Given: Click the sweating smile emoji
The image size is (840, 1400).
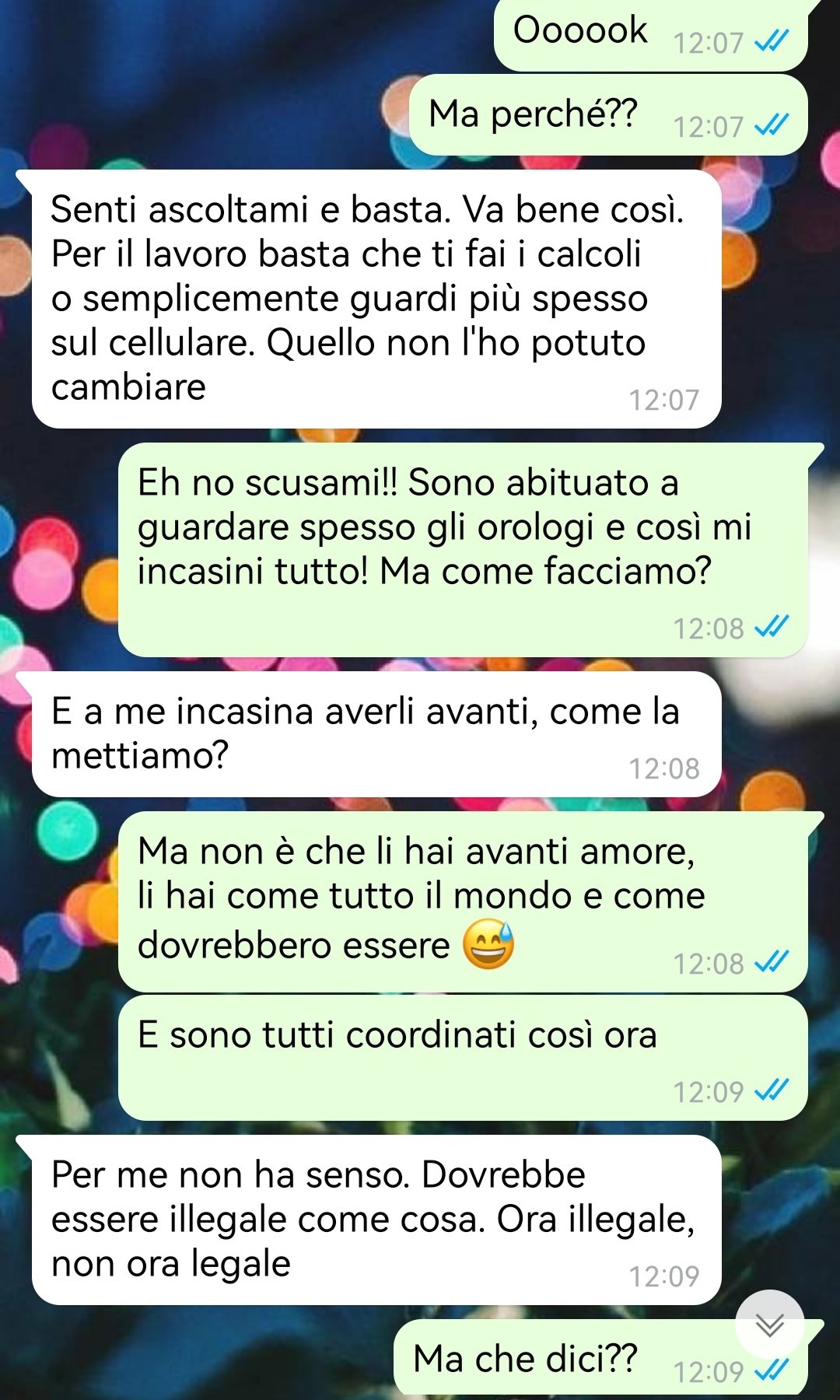Looking at the screenshot, I should click(x=488, y=944).
